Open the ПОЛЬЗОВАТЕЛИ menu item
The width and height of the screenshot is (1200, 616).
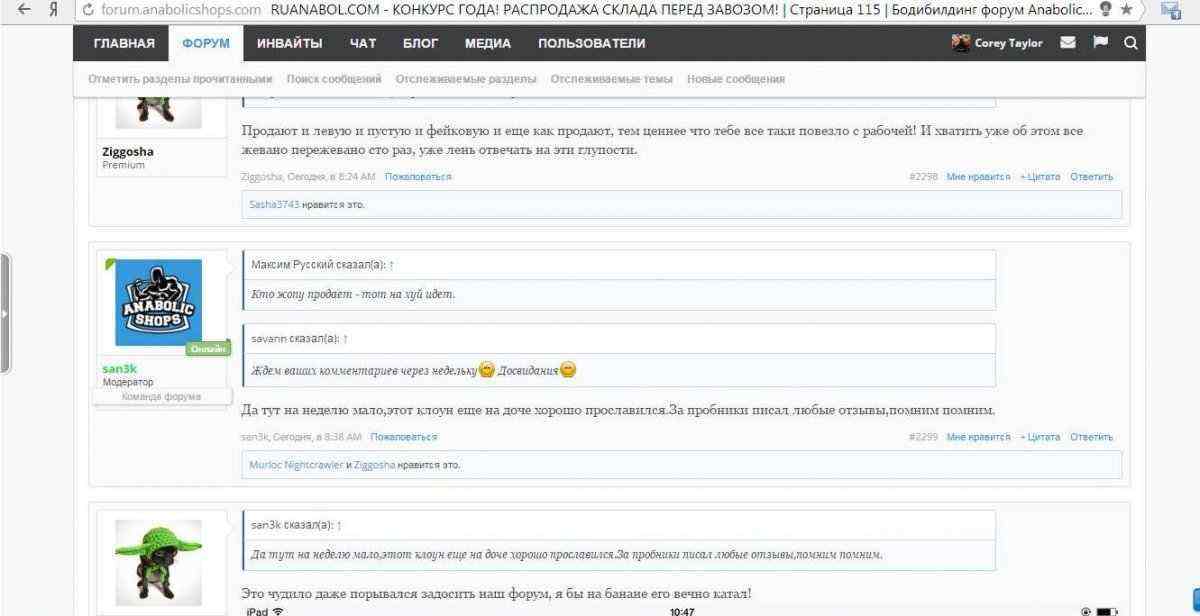tap(591, 43)
